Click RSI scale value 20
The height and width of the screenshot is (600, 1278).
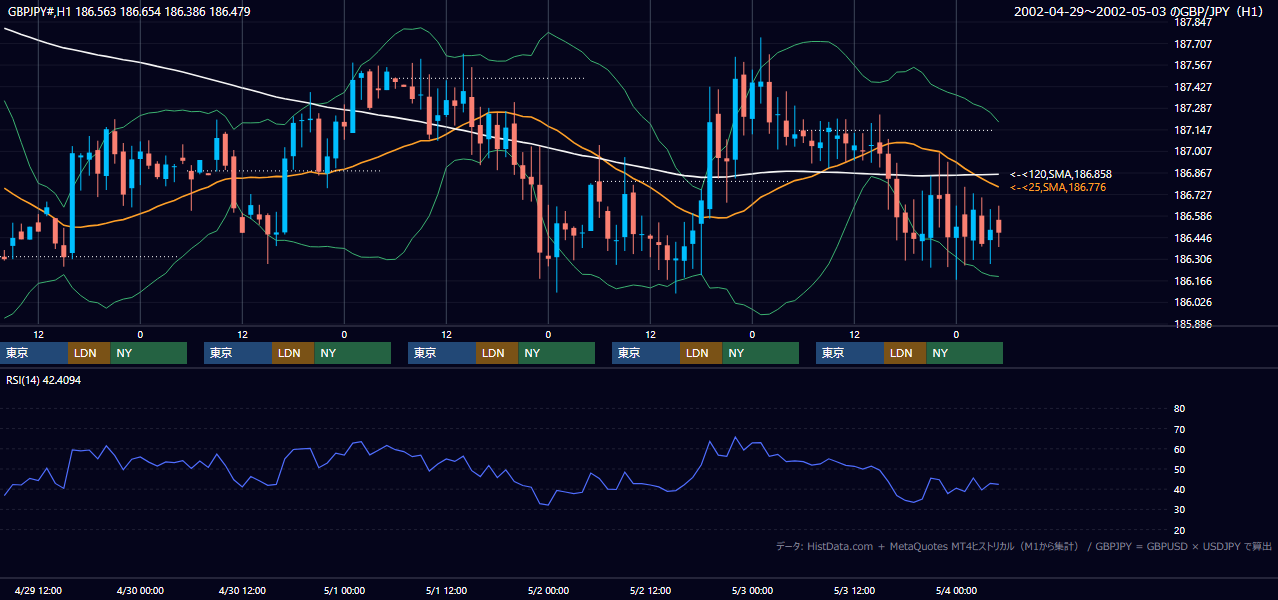pos(1179,530)
